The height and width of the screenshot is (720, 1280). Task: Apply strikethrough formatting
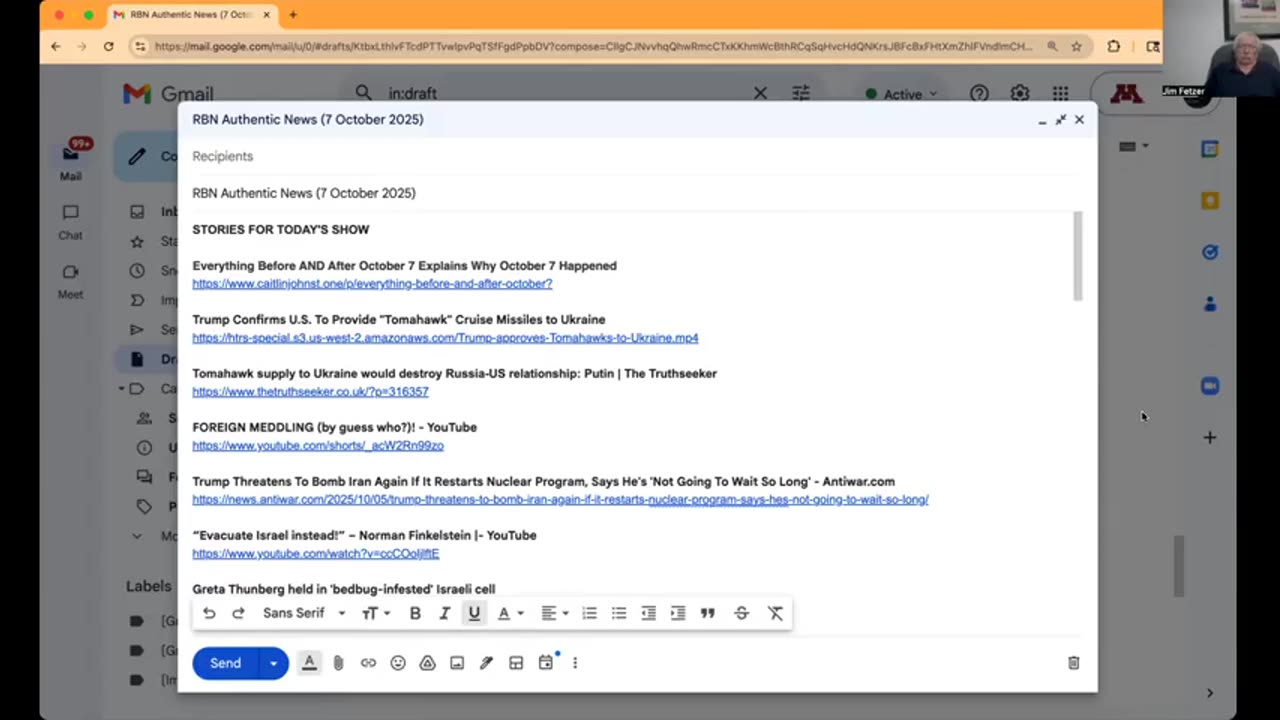[x=741, y=613]
